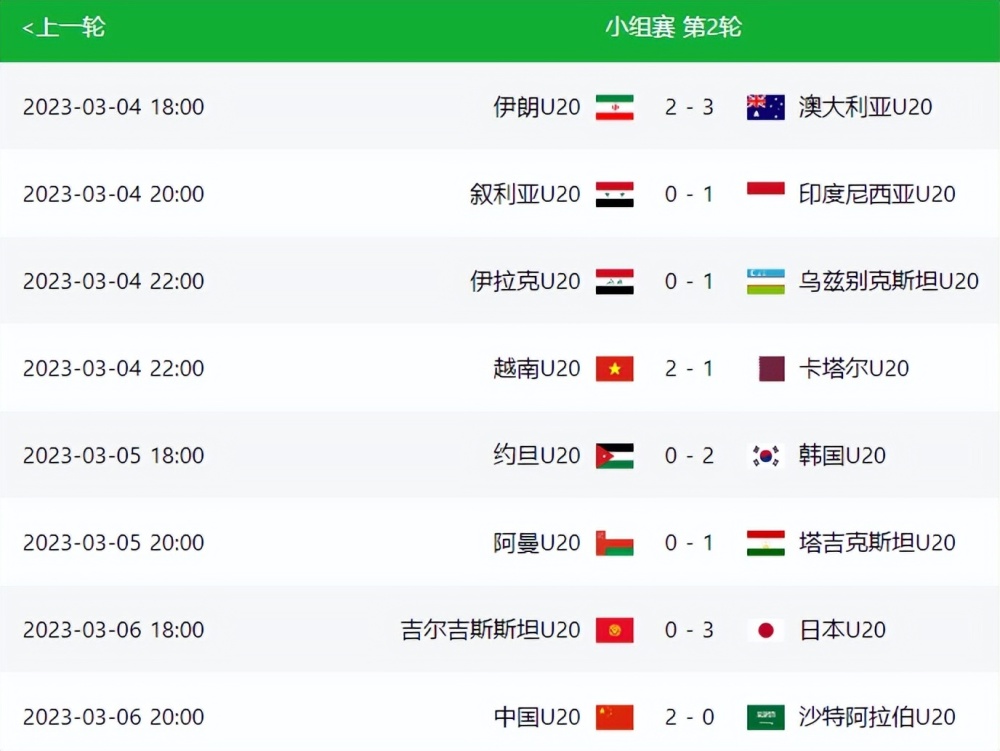
Task: Click the 0 - 2 Jordan versus Korea score
Action: 689,456
